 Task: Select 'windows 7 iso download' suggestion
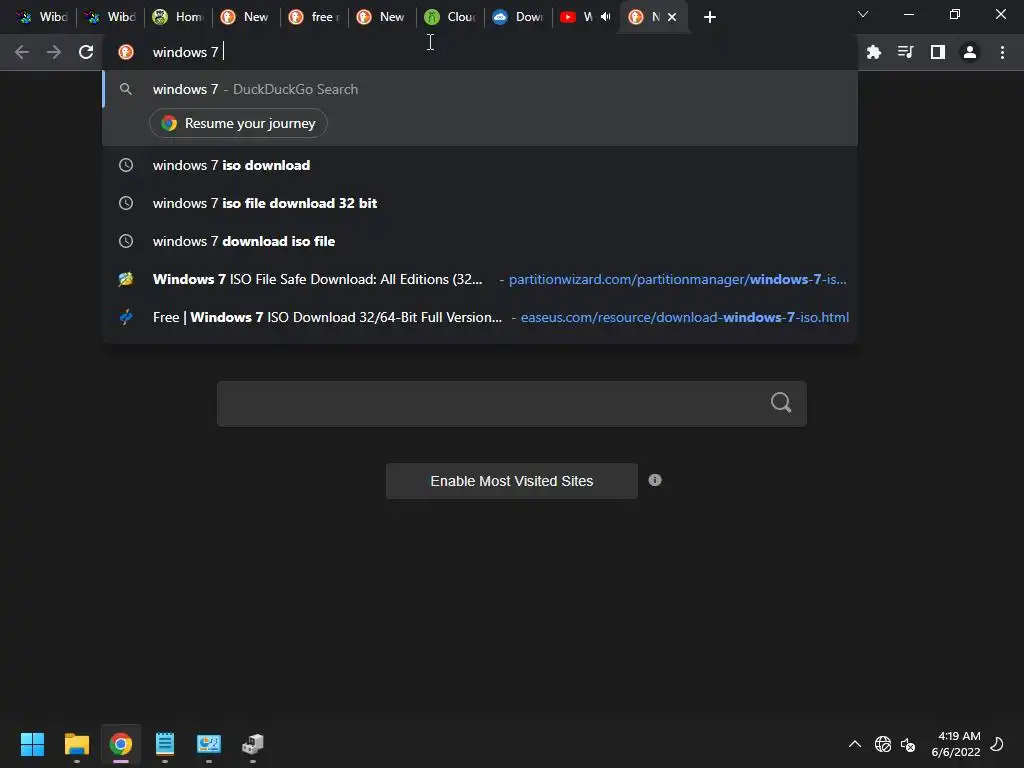[x=480, y=165]
